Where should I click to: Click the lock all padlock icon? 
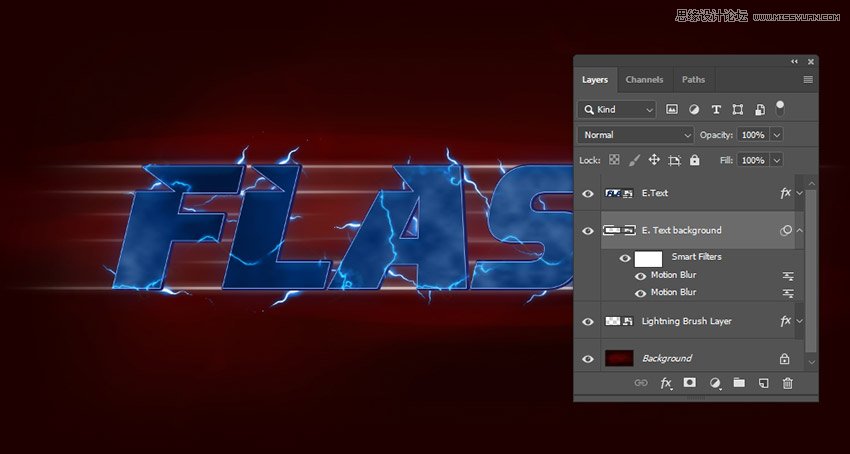tap(695, 160)
